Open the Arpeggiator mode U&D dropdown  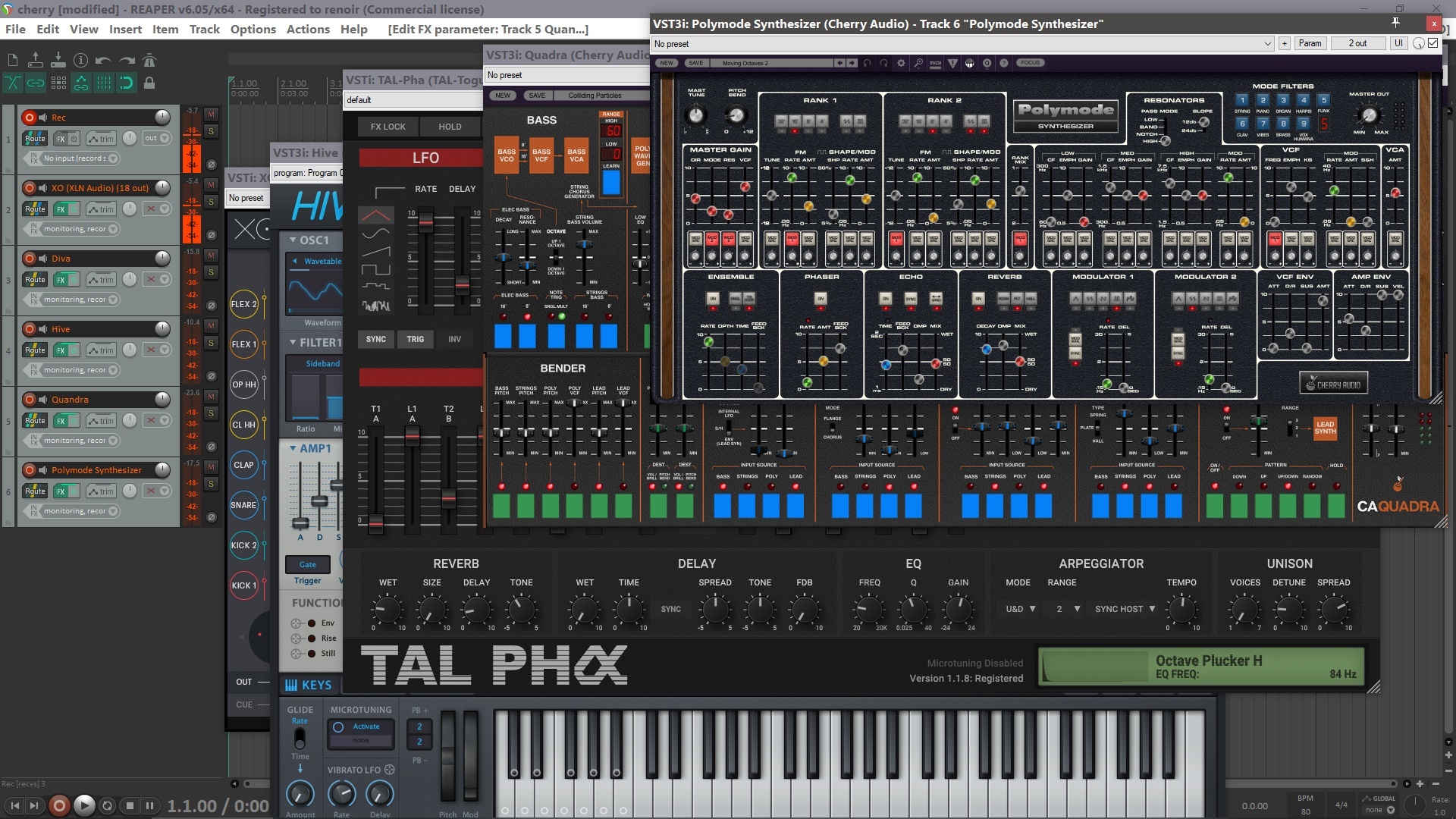1021,609
